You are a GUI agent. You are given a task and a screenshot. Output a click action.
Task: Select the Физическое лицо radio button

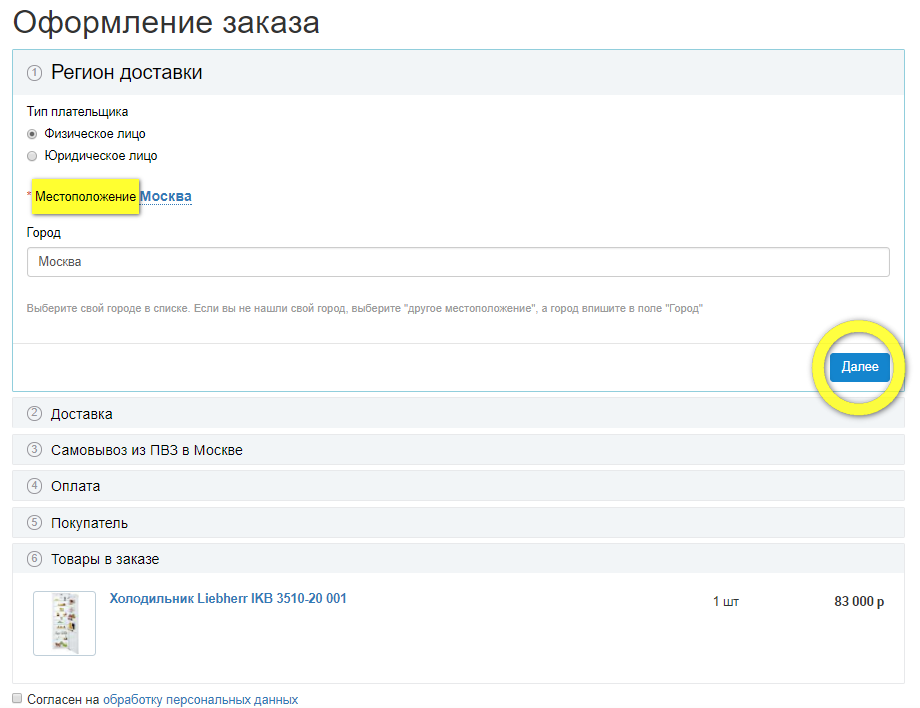coord(32,134)
